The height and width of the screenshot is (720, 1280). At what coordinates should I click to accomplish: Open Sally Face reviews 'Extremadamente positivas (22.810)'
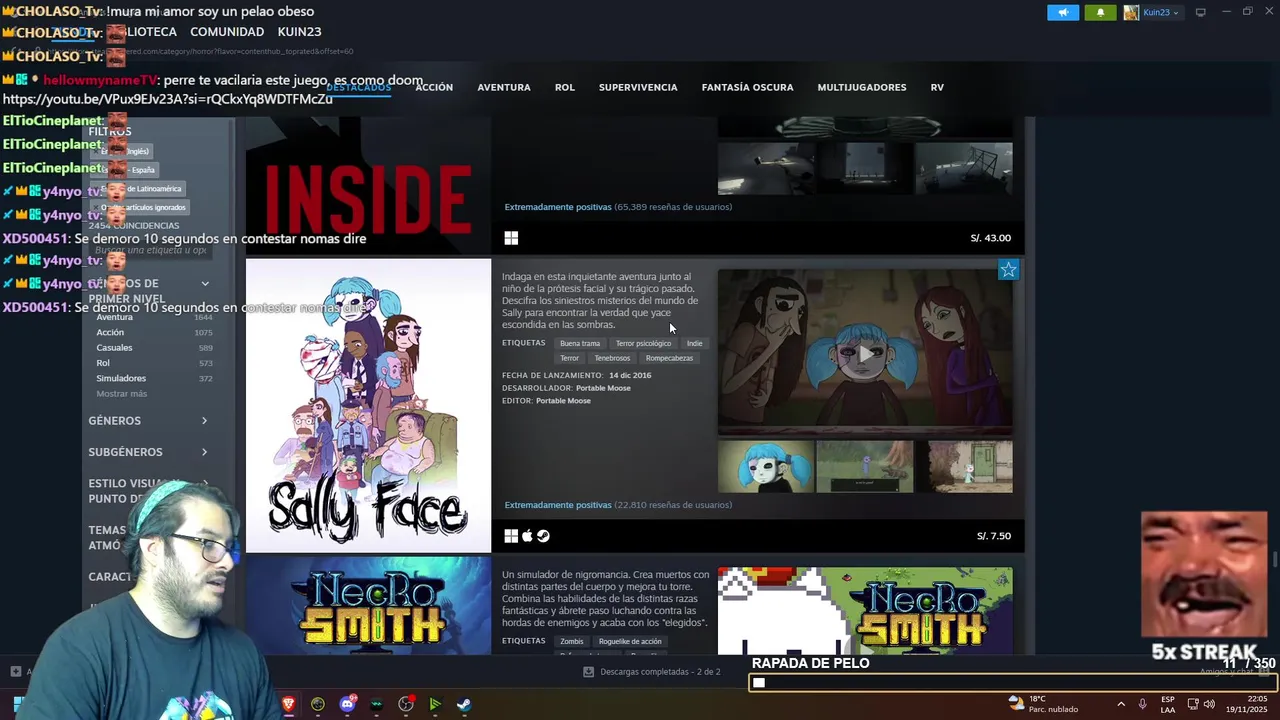click(x=618, y=505)
